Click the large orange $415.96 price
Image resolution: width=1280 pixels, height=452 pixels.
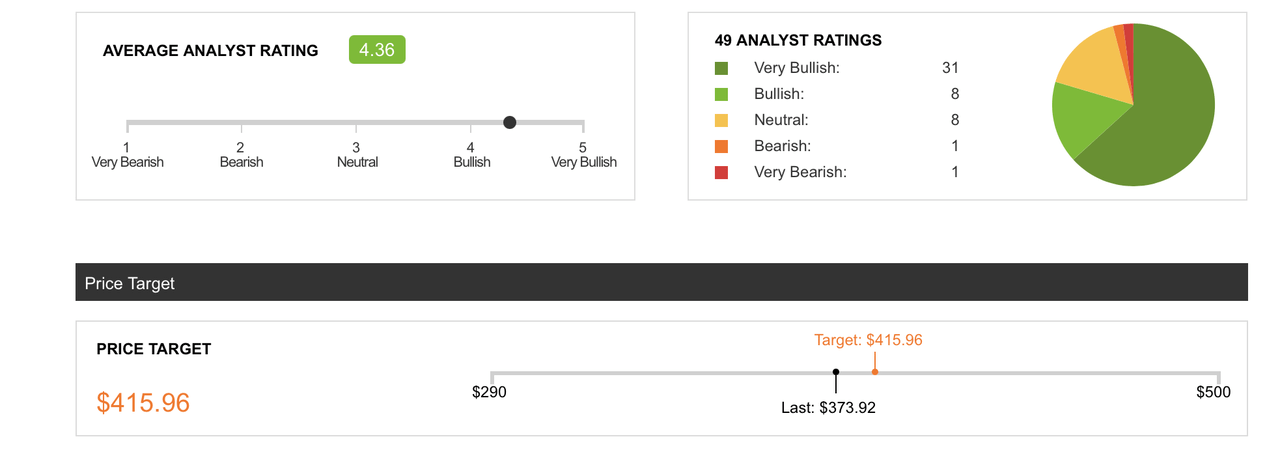(143, 402)
